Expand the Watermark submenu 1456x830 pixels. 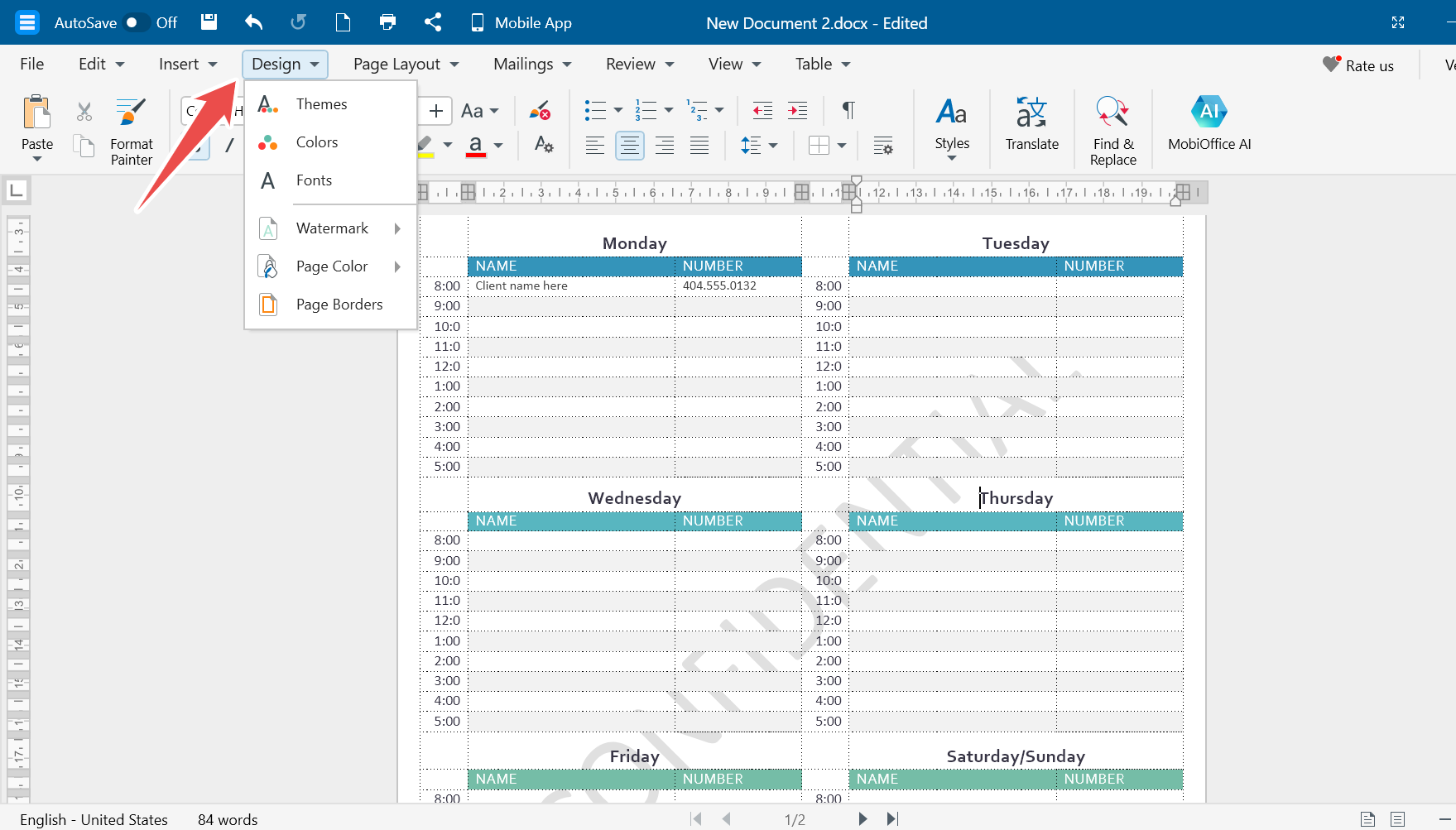331,228
